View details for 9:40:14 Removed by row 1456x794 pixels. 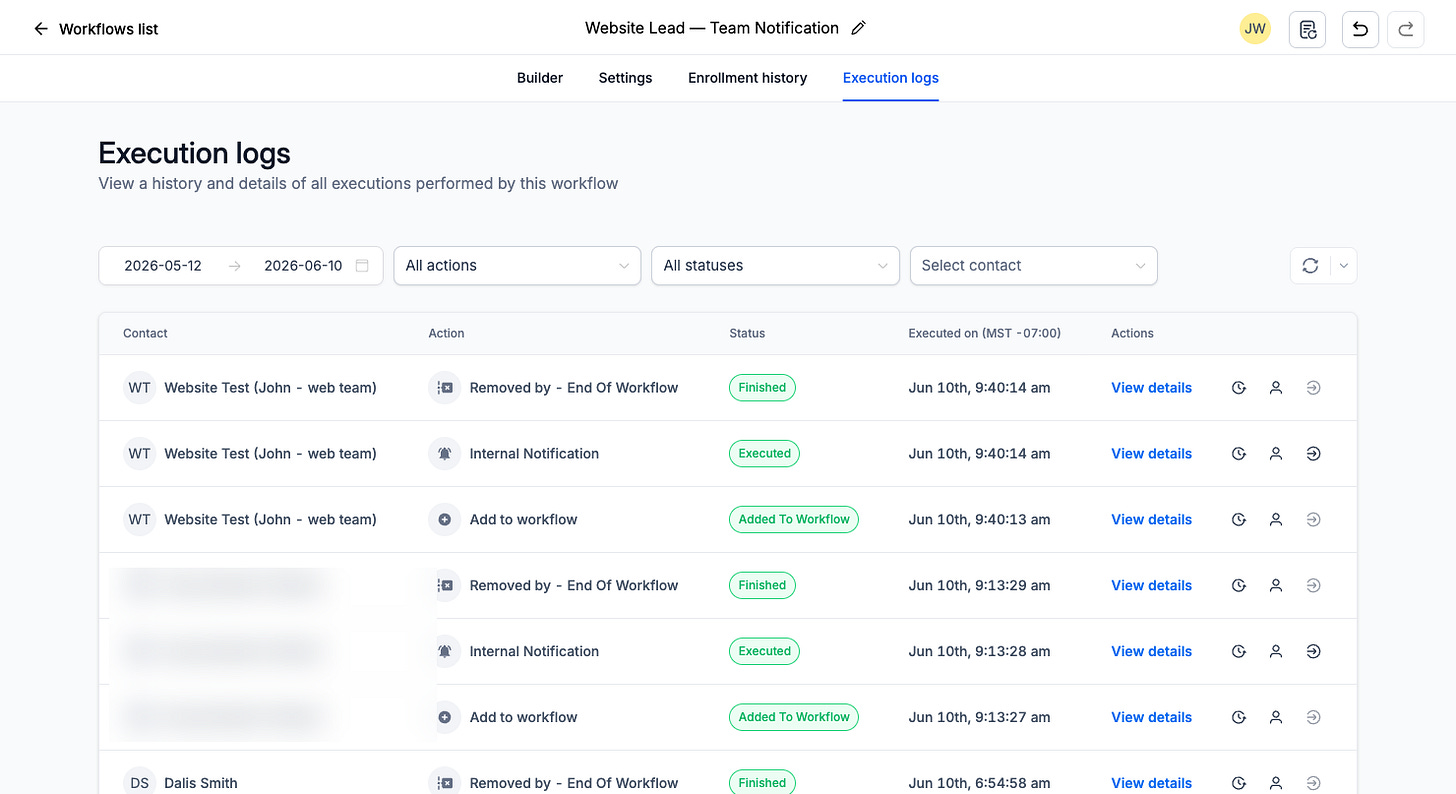point(1152,388)
